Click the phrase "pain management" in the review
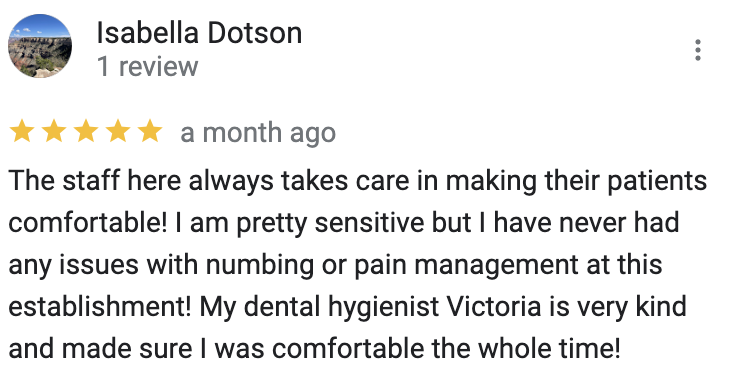 pos(466,266)
